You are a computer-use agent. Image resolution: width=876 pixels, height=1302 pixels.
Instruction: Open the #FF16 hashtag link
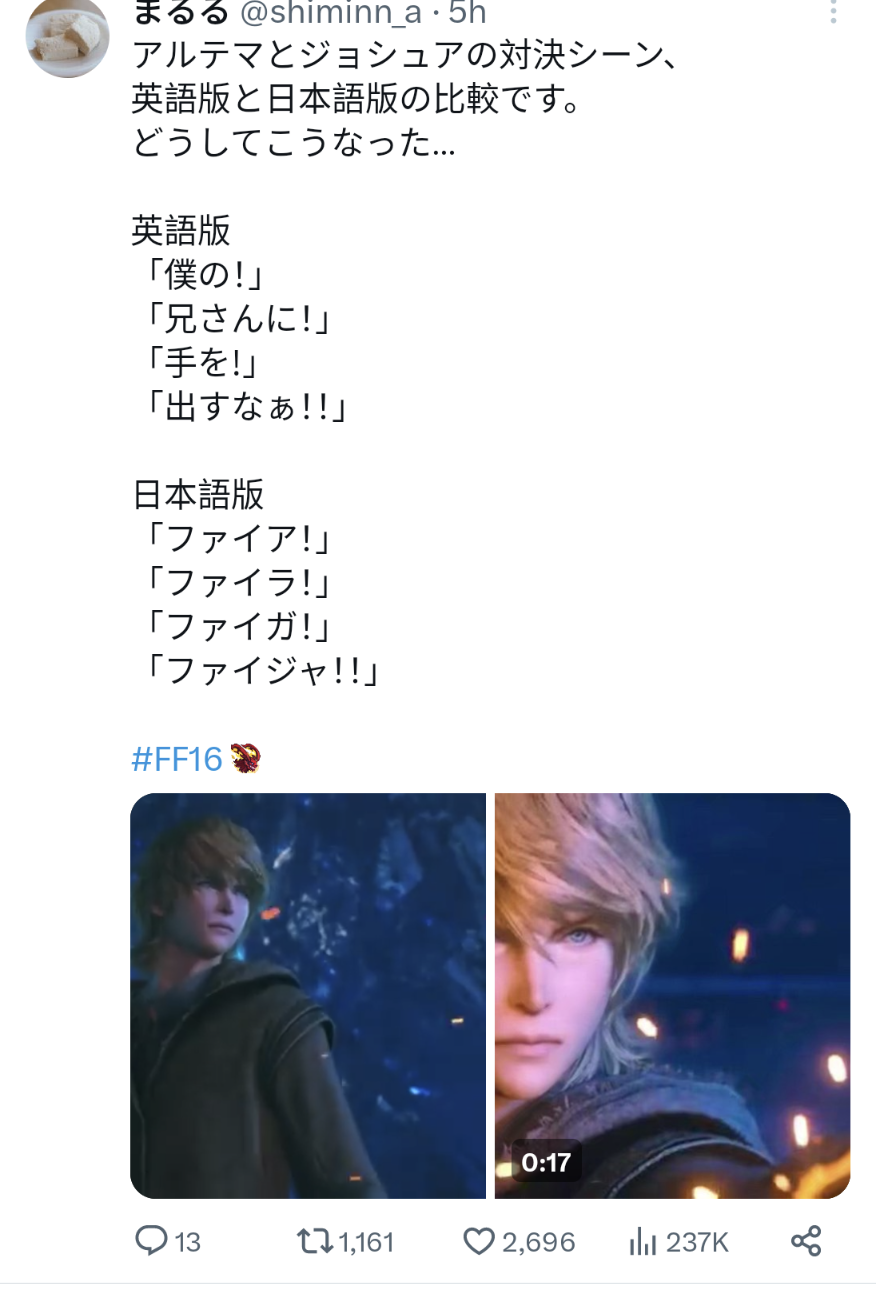[176, 759]
